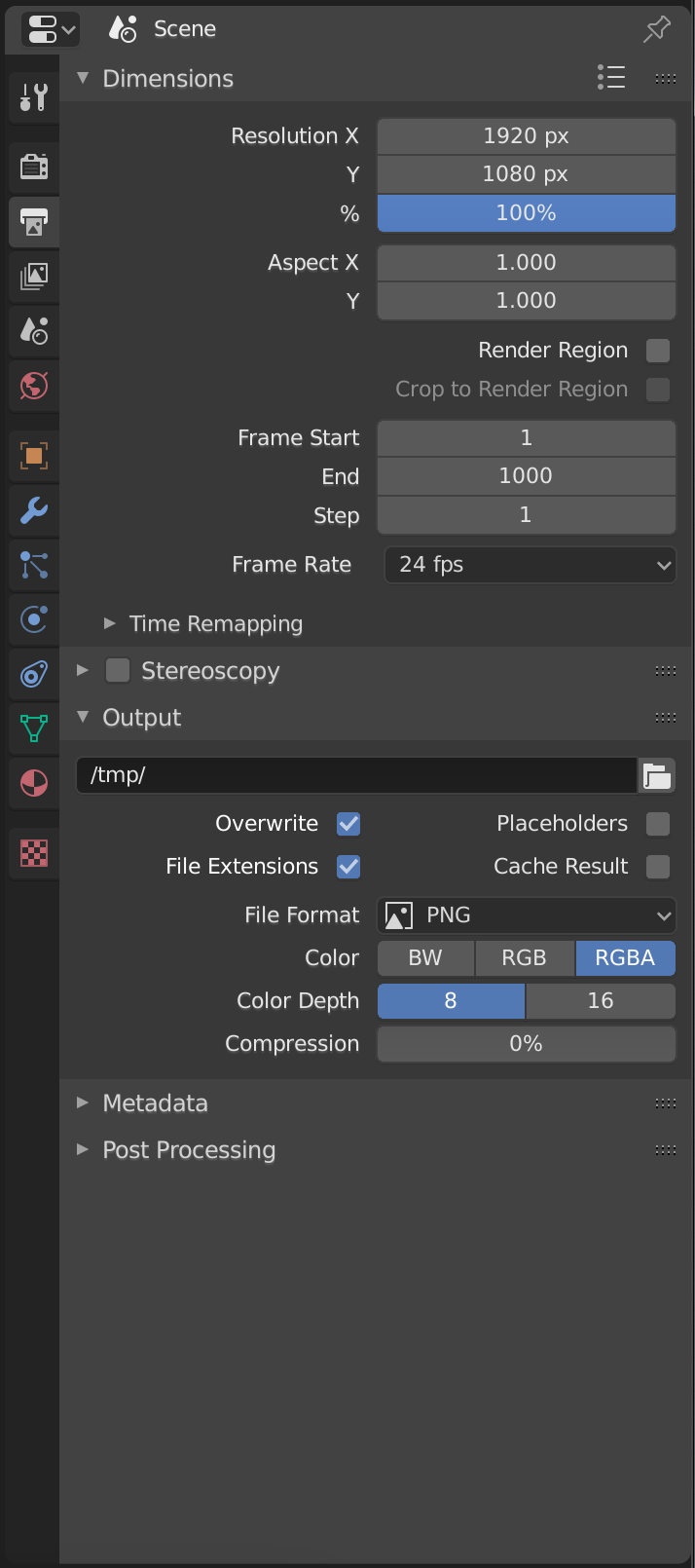695x1568 pixels.
Task: Switch to View Layer properties tab
Action: (34, 277)
